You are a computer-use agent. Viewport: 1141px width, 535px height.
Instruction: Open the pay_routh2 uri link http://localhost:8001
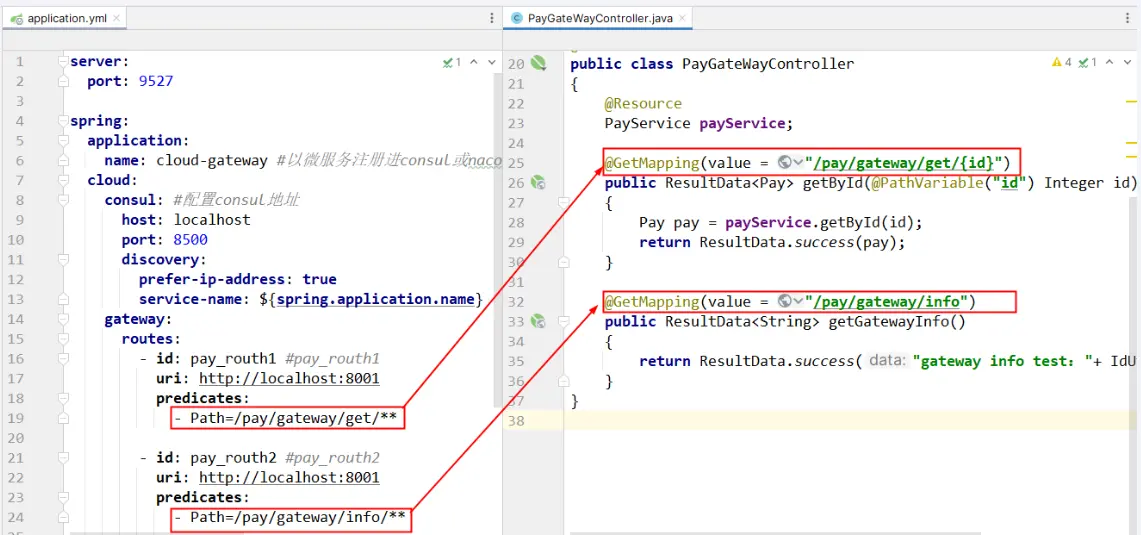pos(288,477)
